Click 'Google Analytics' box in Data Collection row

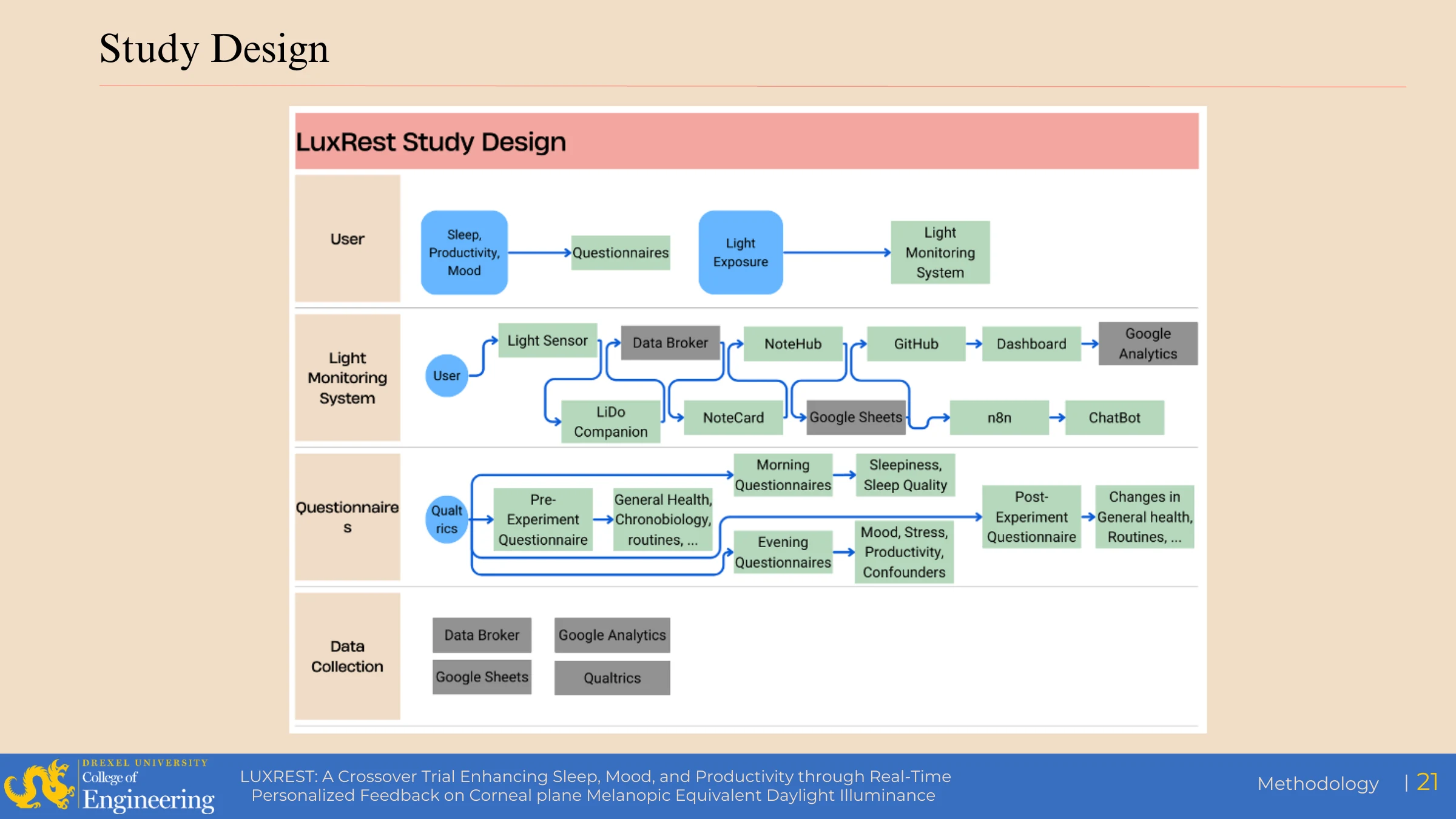coord(612,635)
